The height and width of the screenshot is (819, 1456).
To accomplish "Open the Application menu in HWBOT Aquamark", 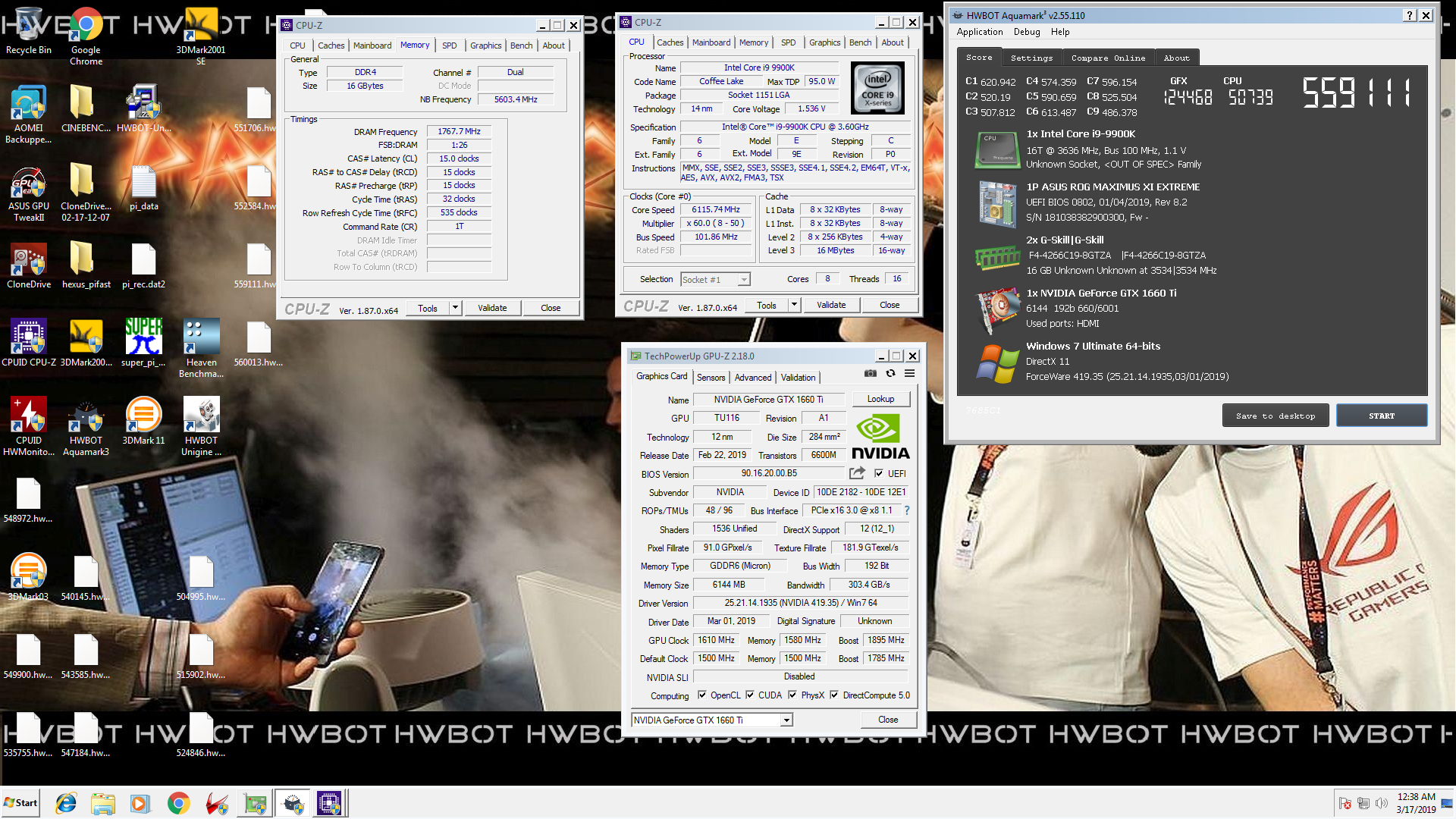I will 980,32.
